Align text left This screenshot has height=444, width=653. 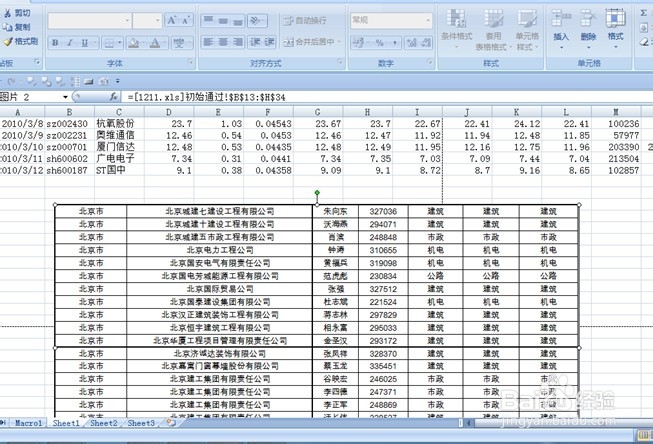[209, 42]
